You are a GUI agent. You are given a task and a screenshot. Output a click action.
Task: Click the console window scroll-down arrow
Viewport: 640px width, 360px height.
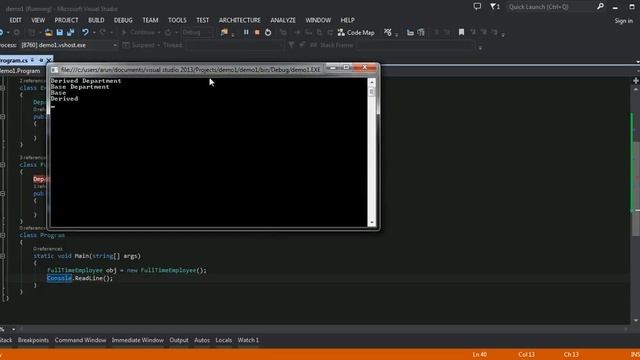[371, 223]
